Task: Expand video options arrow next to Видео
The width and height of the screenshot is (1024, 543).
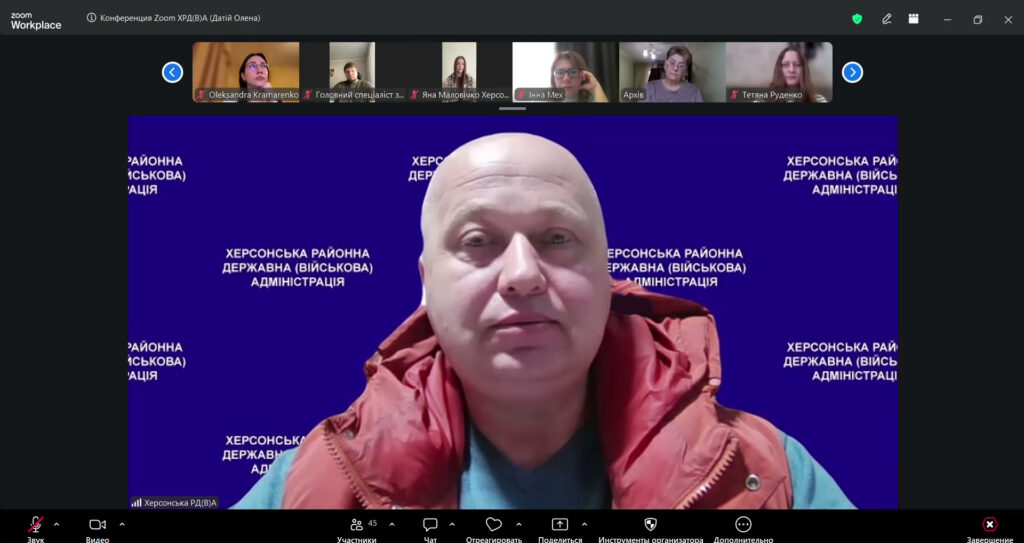Action: coord(122,524)
